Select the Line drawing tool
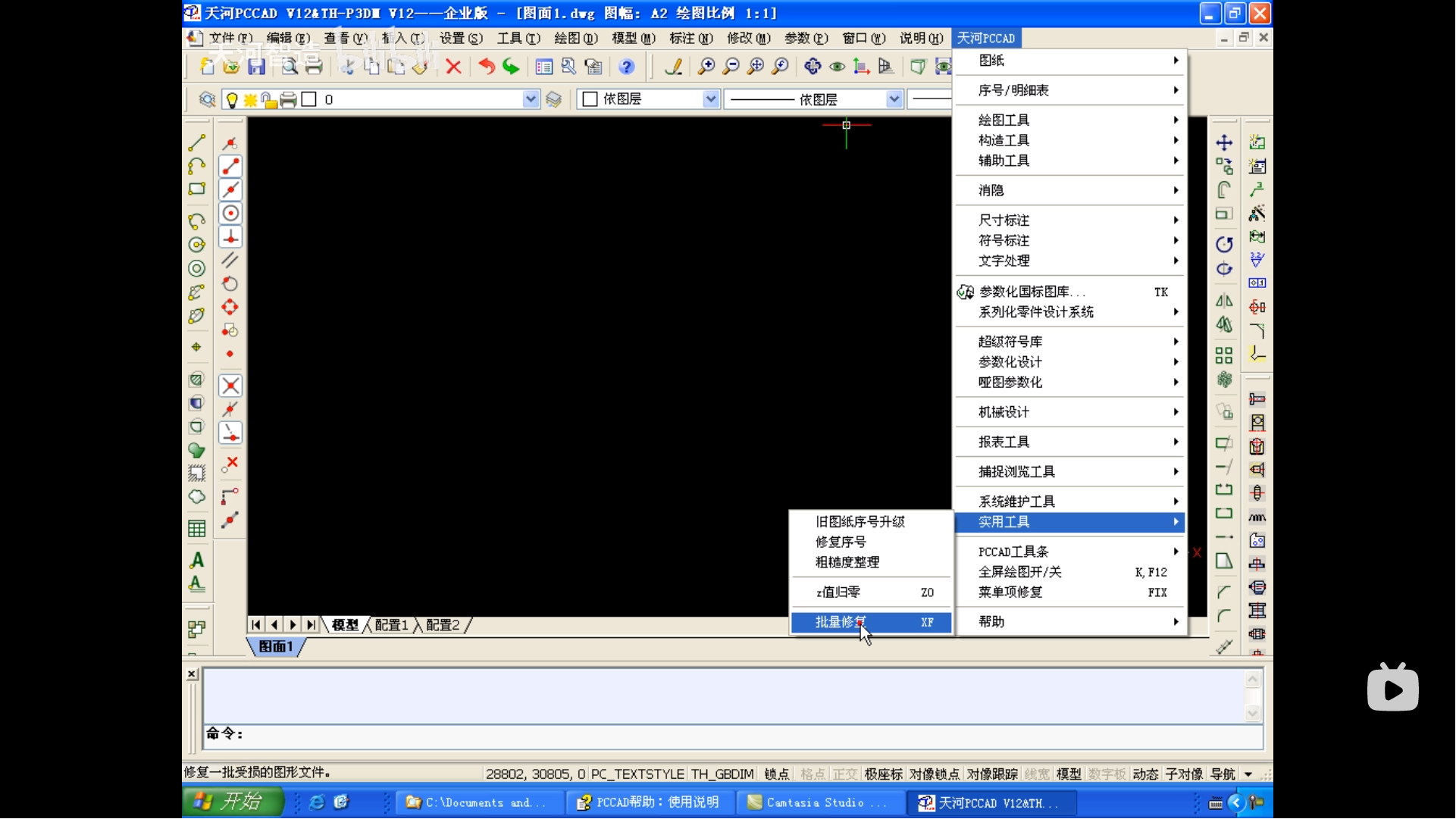Screen dimensions: 1456x819 coord(197,142)
